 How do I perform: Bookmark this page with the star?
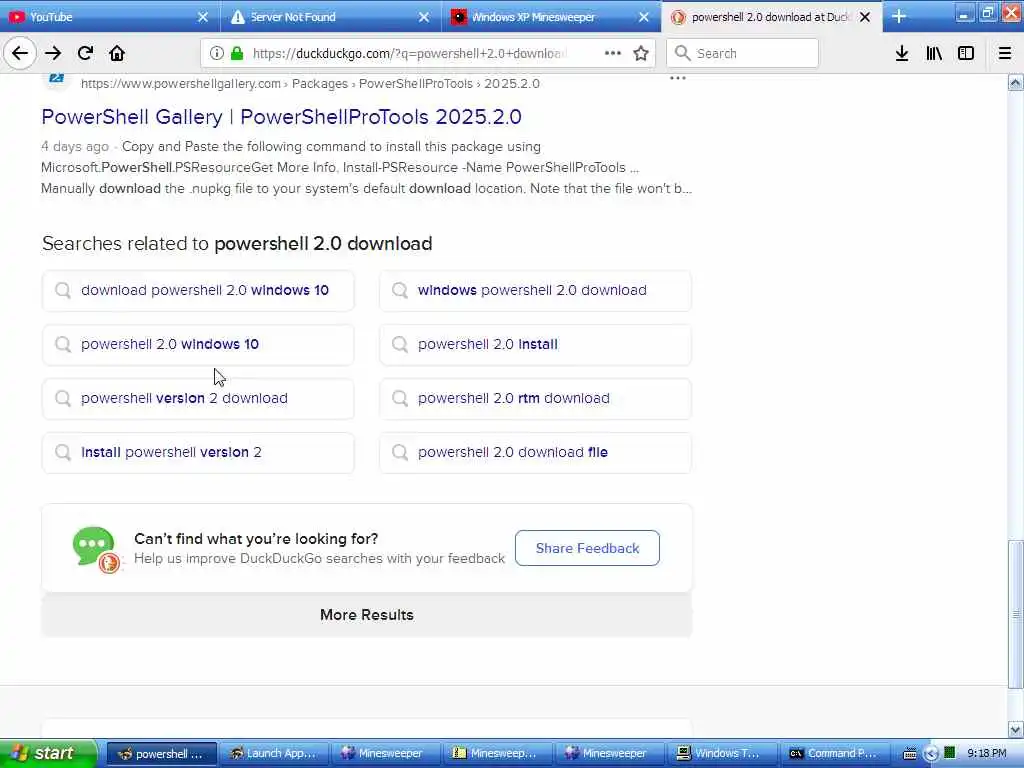point(641,53)
